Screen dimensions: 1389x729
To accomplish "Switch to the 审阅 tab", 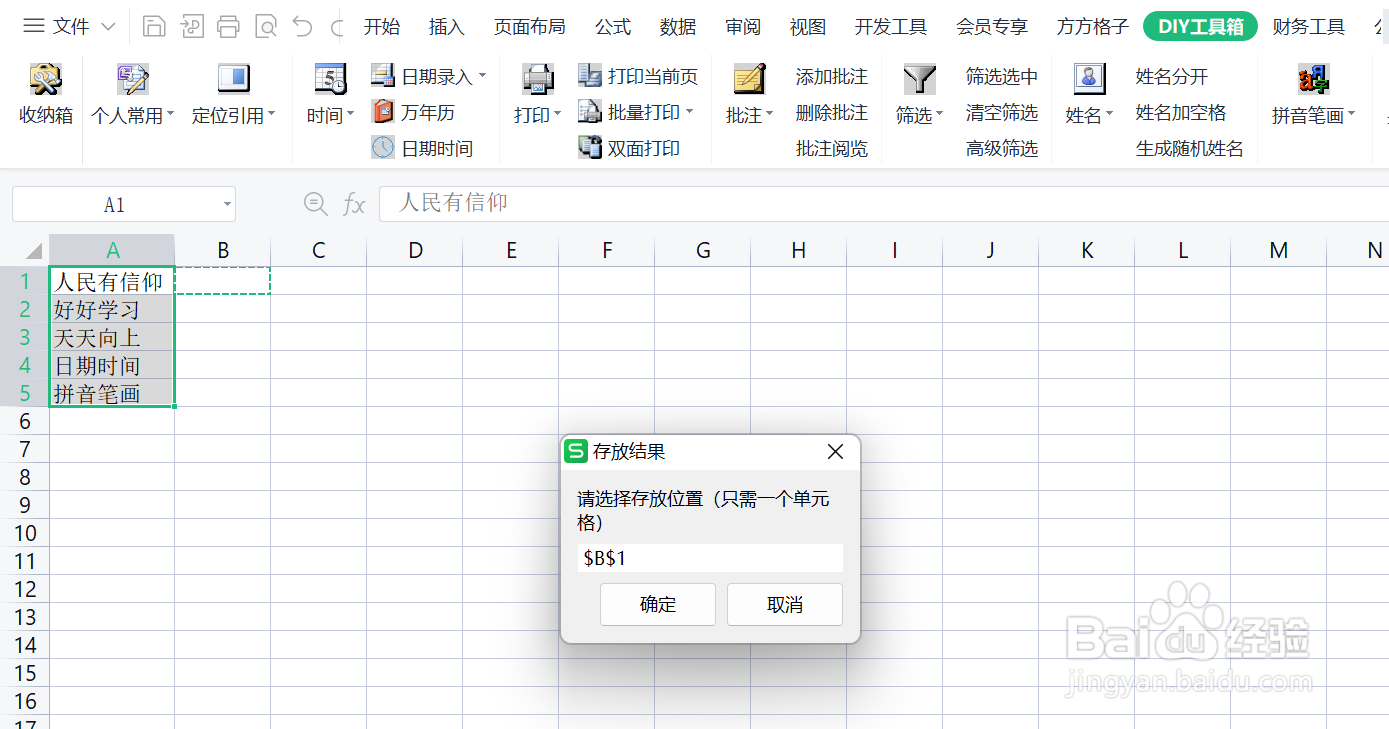I will coord(743,27).
